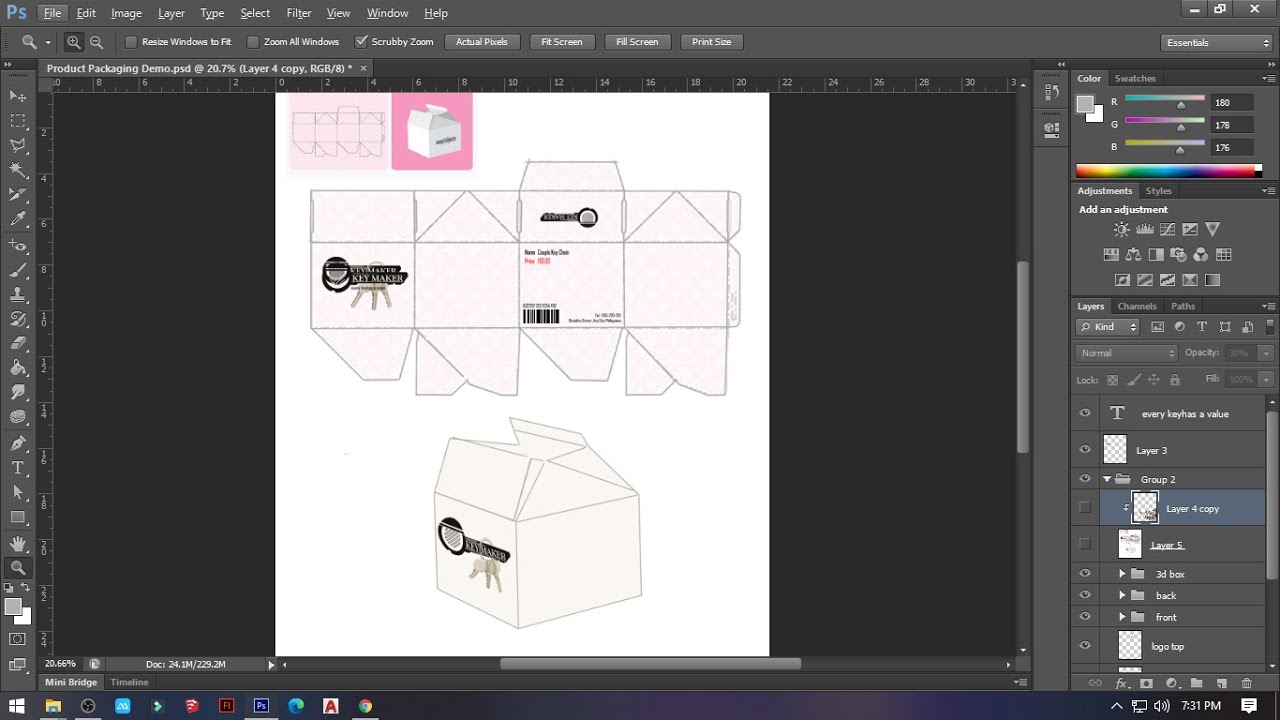Click the foreground color swatch in toolbar
The image size is (1280, 720).
[13, 607]
